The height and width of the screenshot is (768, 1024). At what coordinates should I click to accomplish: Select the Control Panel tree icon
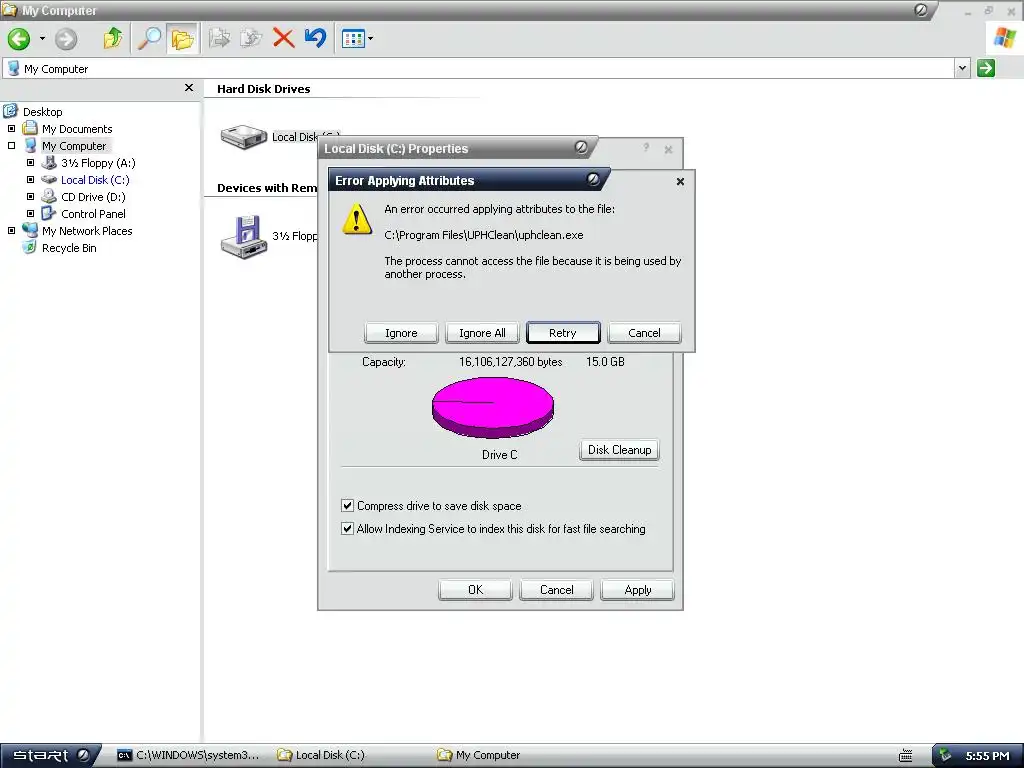[x=49, y=214]
